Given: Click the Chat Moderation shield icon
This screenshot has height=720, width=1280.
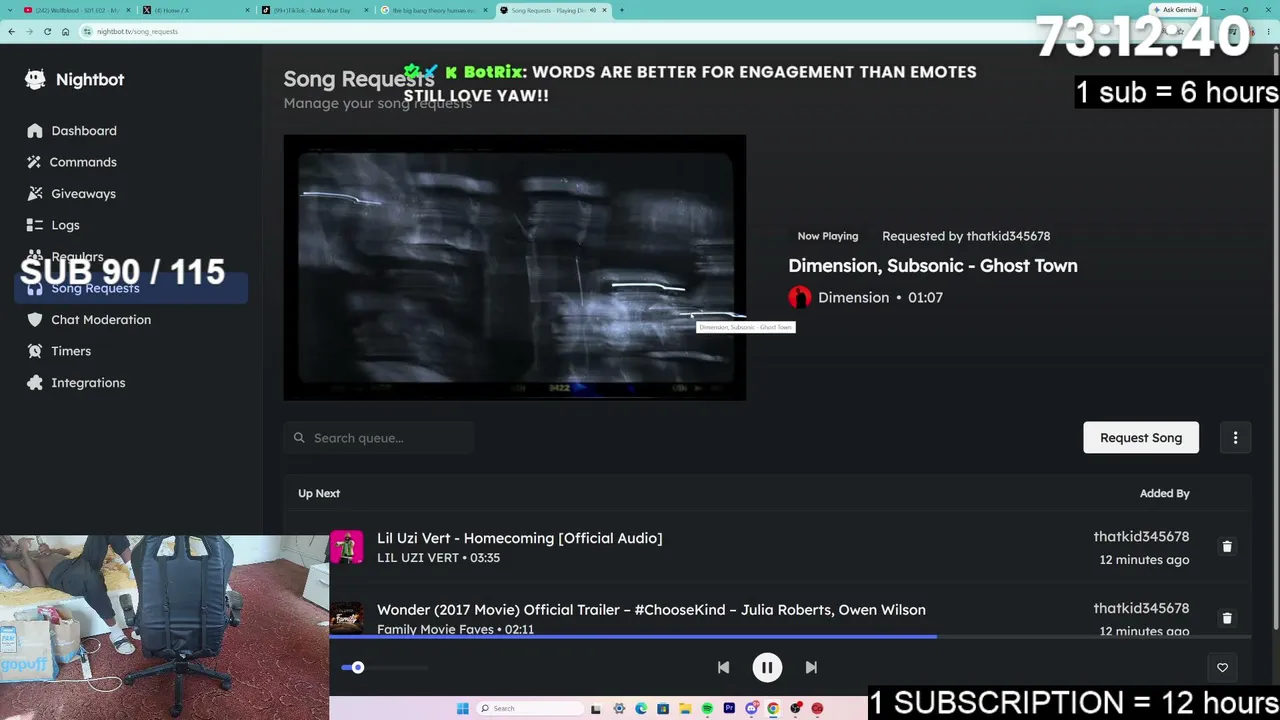Looking at the screenshot, I should tap(35, 320).
